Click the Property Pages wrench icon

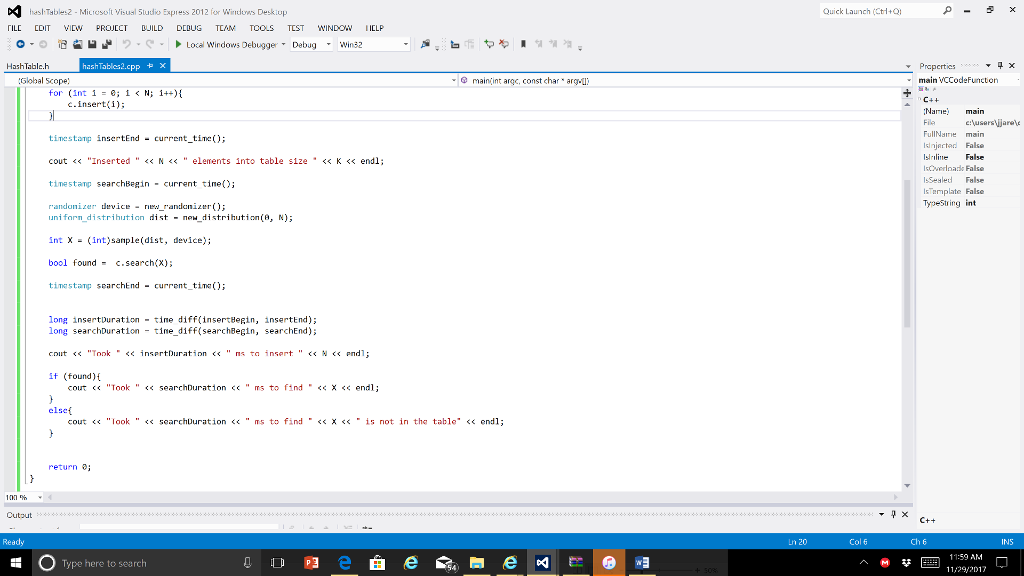tap(935, 89)
